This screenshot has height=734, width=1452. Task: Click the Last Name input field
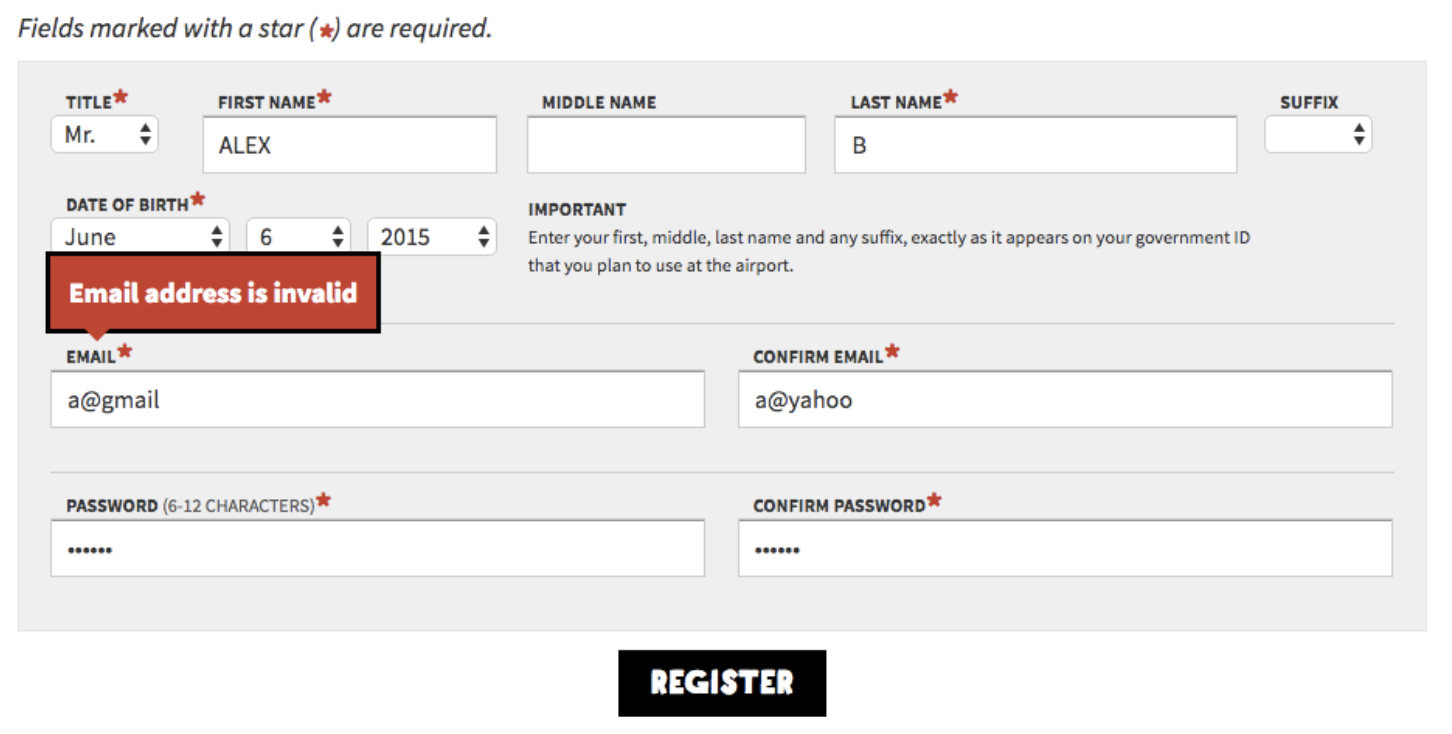coord(1035,145)
